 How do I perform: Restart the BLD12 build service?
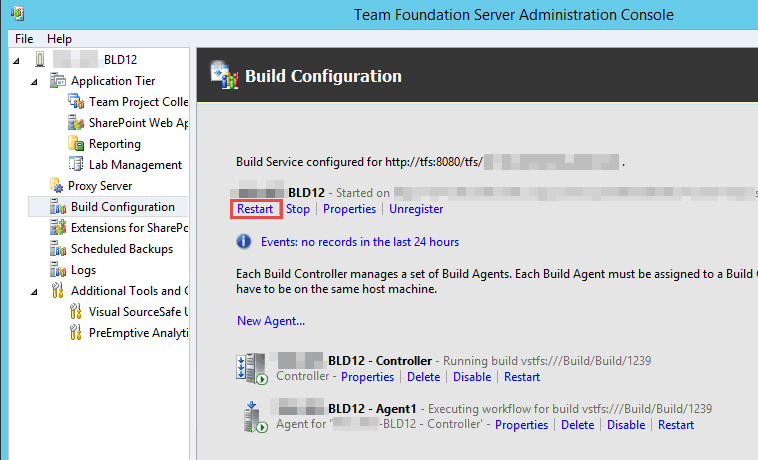coord(255,209)
